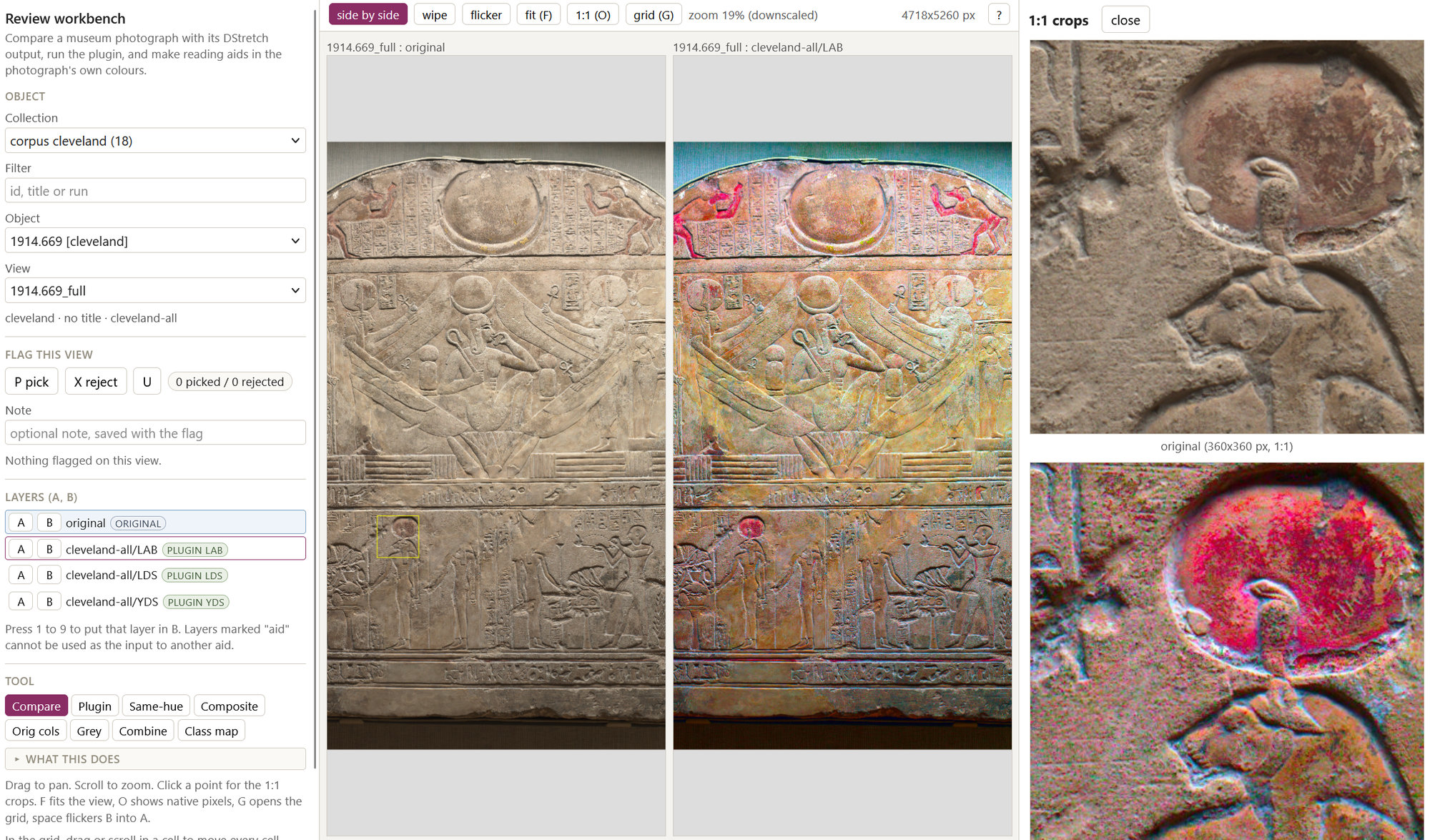1430x840 pixels.
Task: Assign original layer to slot B
Action: click(49, 523)
